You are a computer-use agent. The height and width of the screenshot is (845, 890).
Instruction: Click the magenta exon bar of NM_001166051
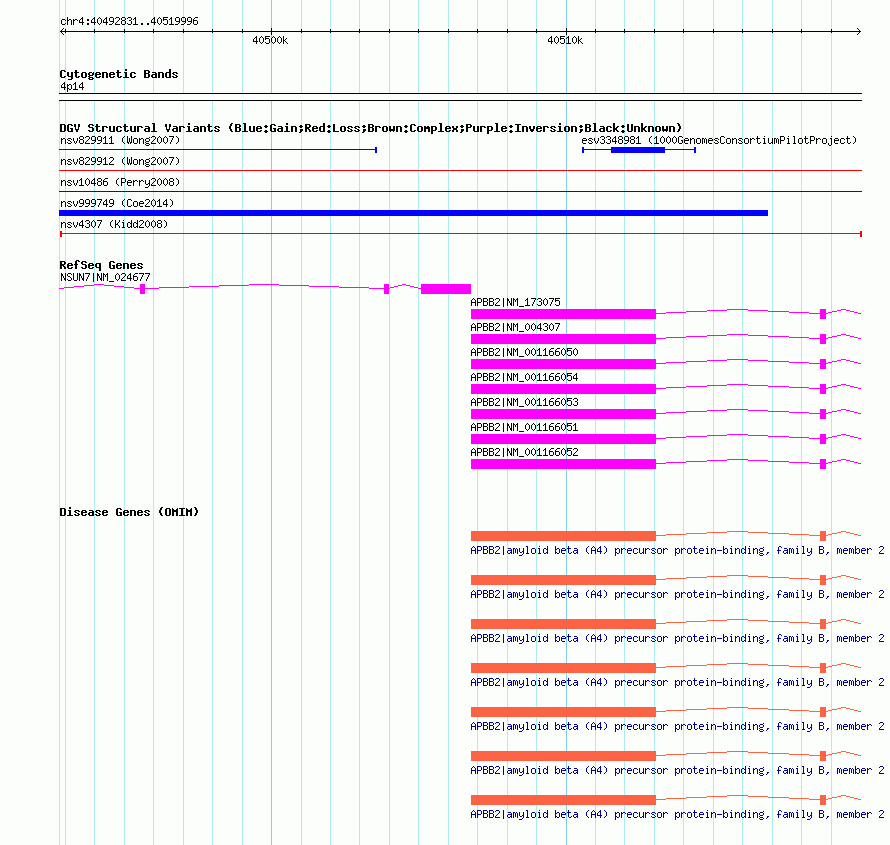[x=563, y=439]
